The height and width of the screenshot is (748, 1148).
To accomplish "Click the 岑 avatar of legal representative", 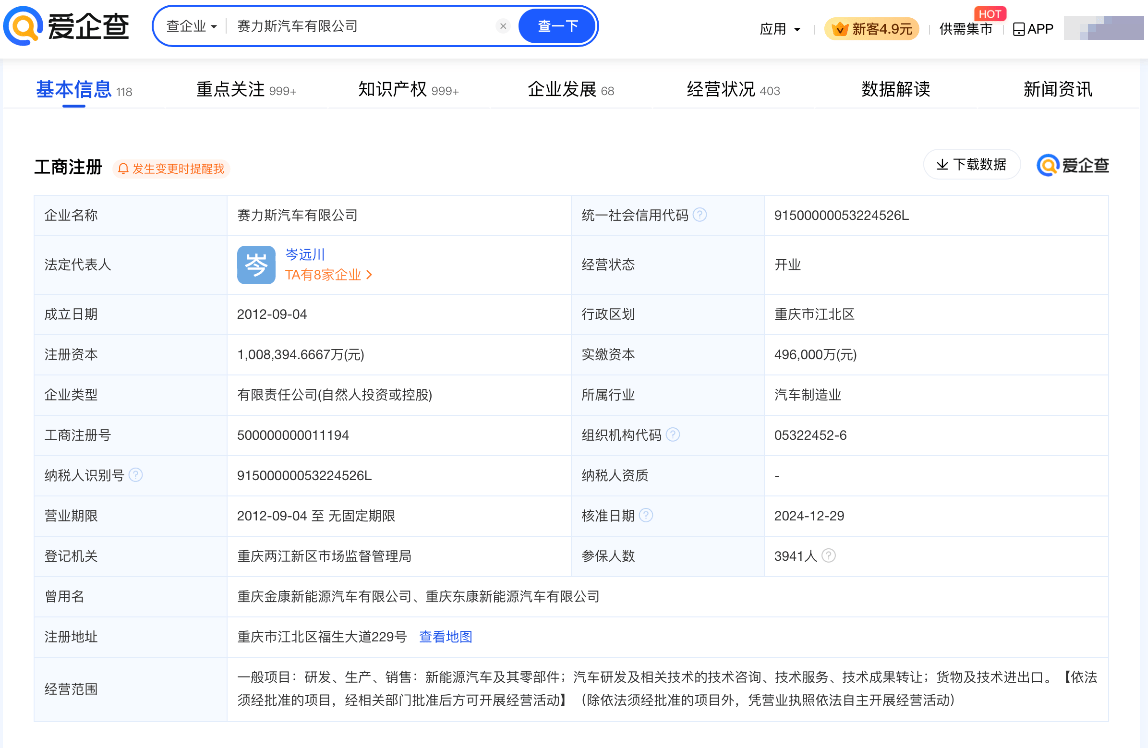I will click(x=256, y=265).
